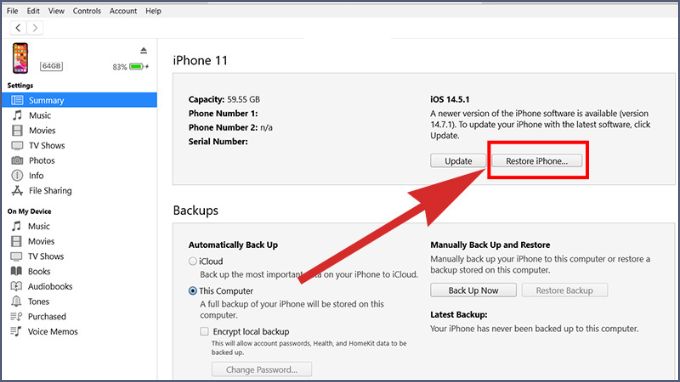Open the Help menu
The width and height of the screenshot is (680, 382).
153,11
